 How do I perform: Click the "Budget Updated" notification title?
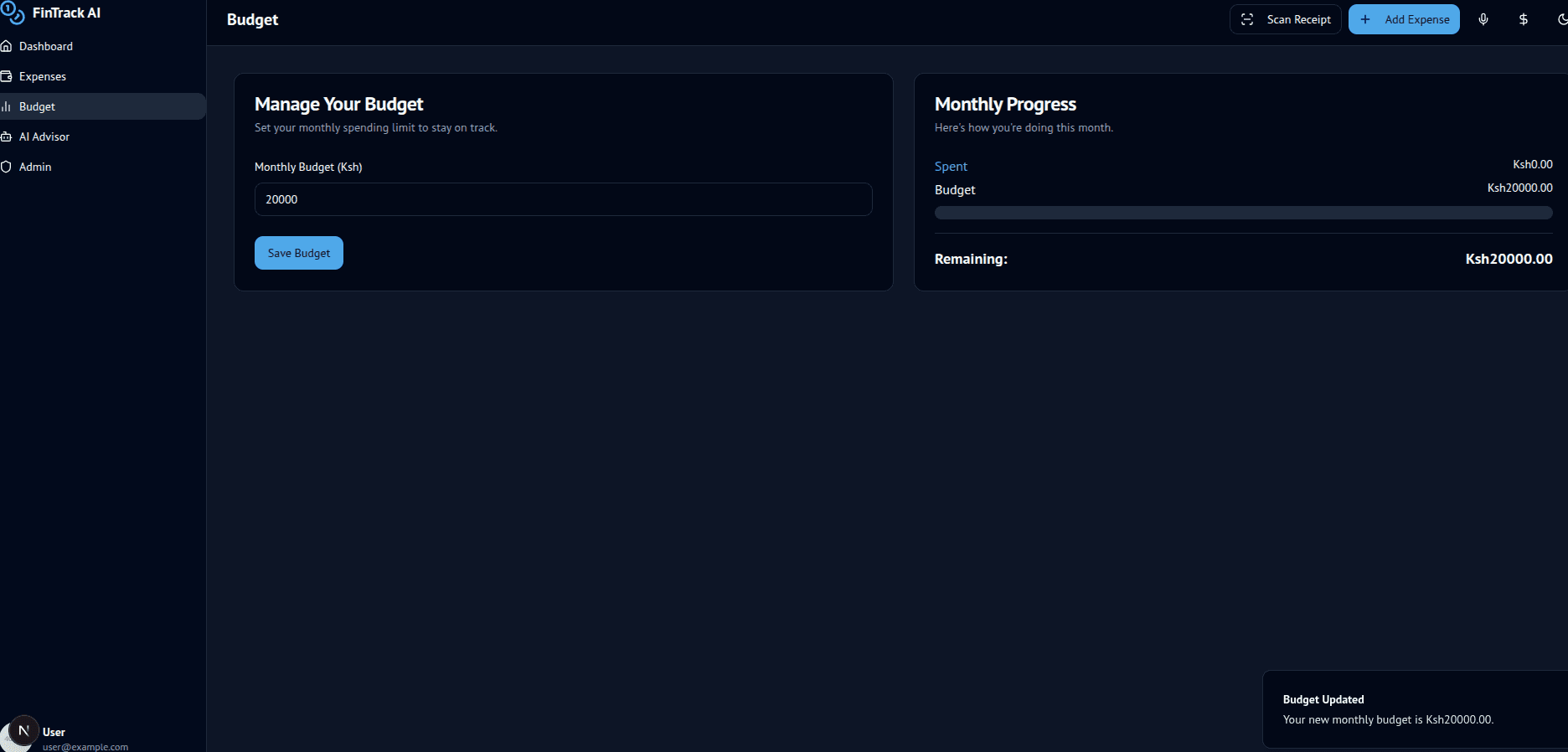1323,699
